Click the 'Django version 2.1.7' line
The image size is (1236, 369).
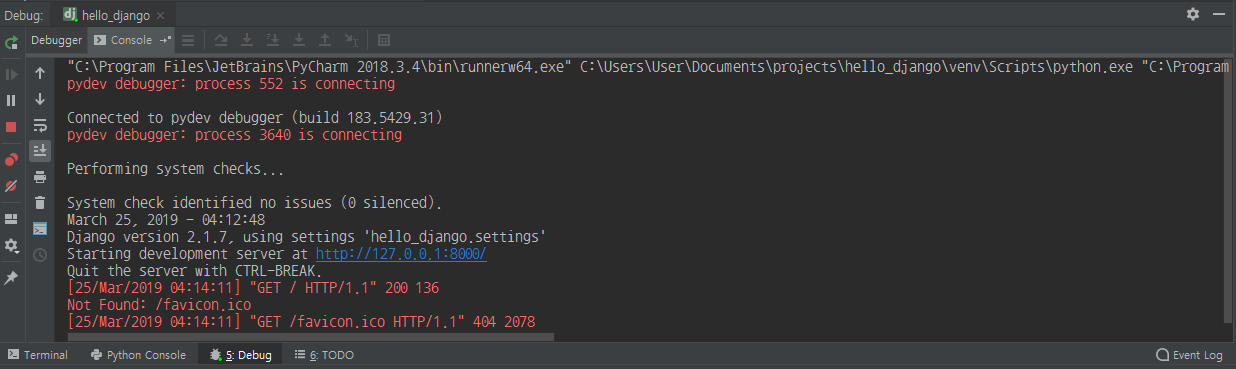[x=306, y=237]
